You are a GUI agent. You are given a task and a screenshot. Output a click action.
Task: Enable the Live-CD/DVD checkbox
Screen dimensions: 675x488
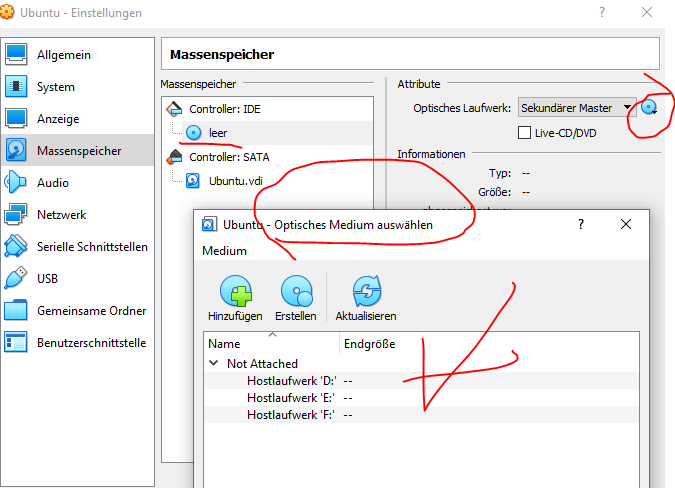[x=524, y=133]
